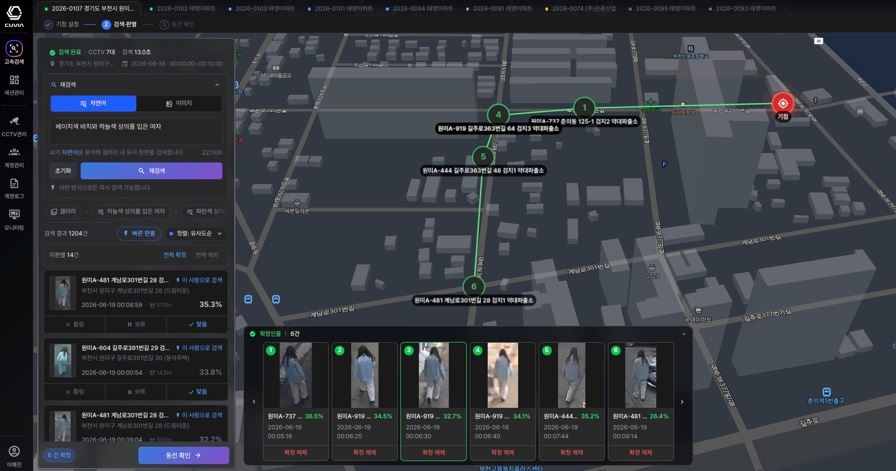
Task: Click the calendar icon beside the date range
Action: coord(125,63)
